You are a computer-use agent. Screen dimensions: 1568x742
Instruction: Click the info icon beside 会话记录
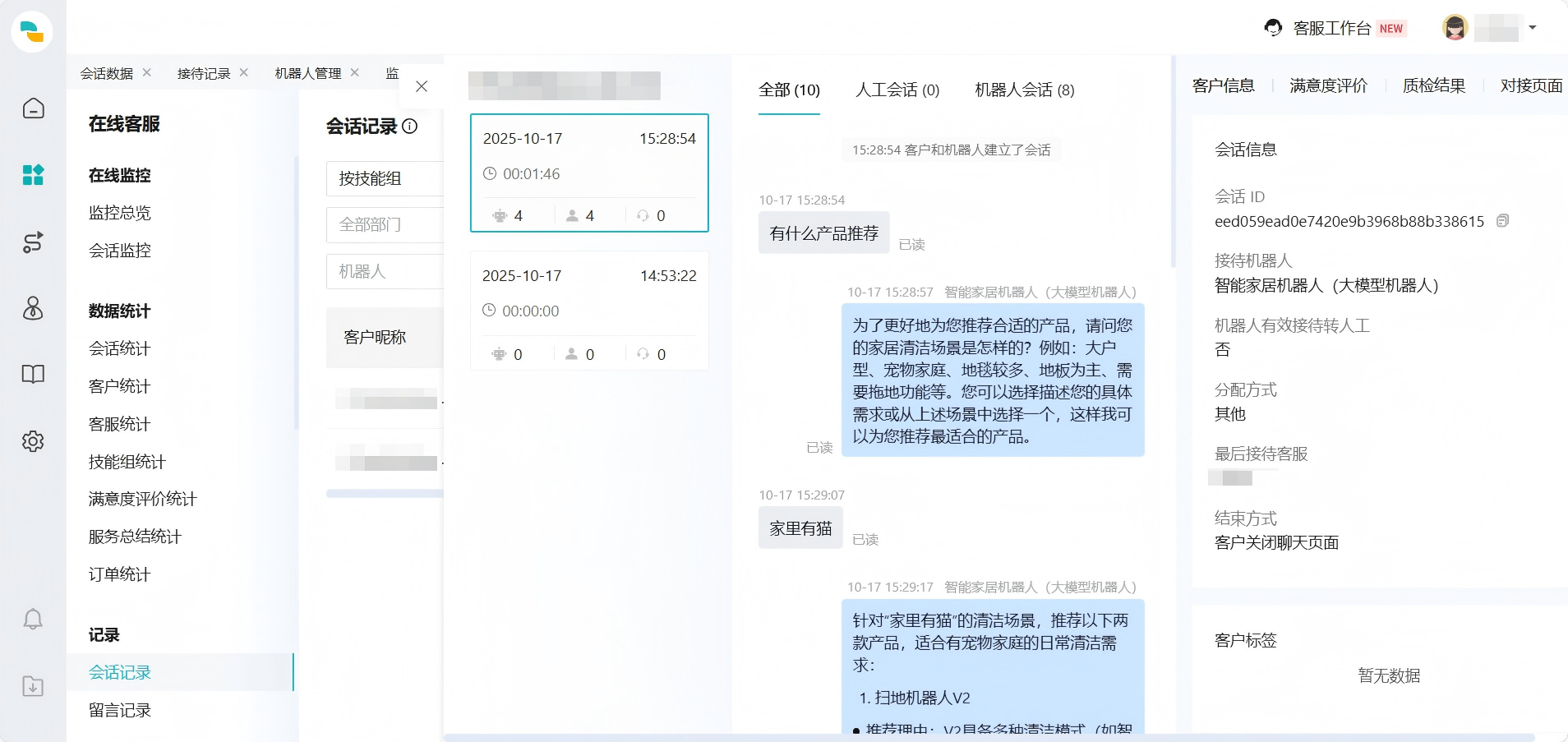coord(411,127)
